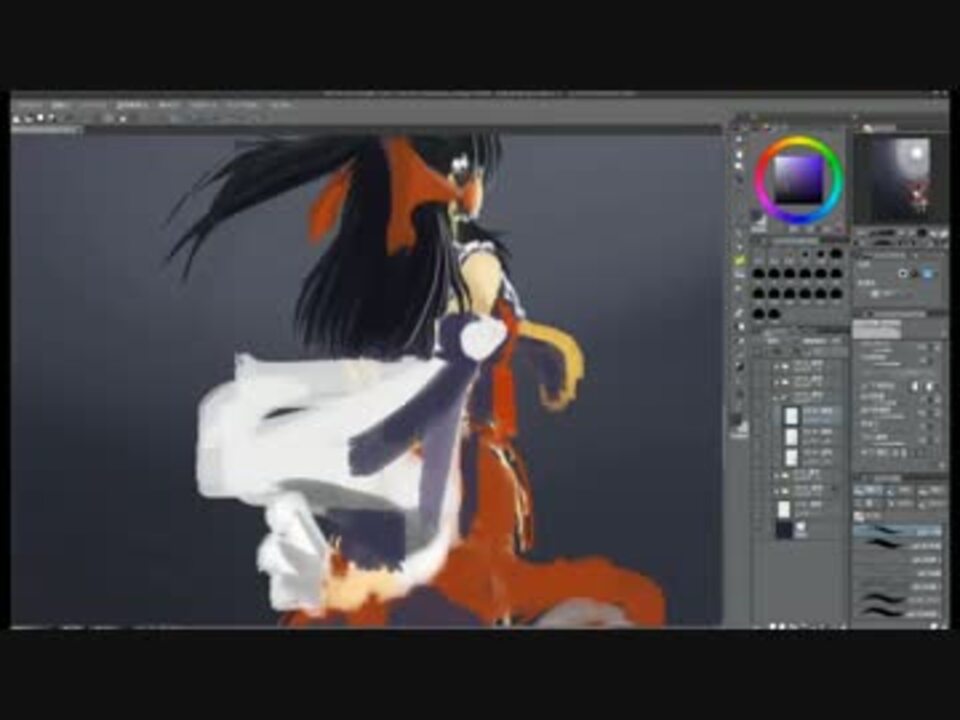Click the Open file icon in command bar
960x720 pixels.
click(x=29, y=118)
